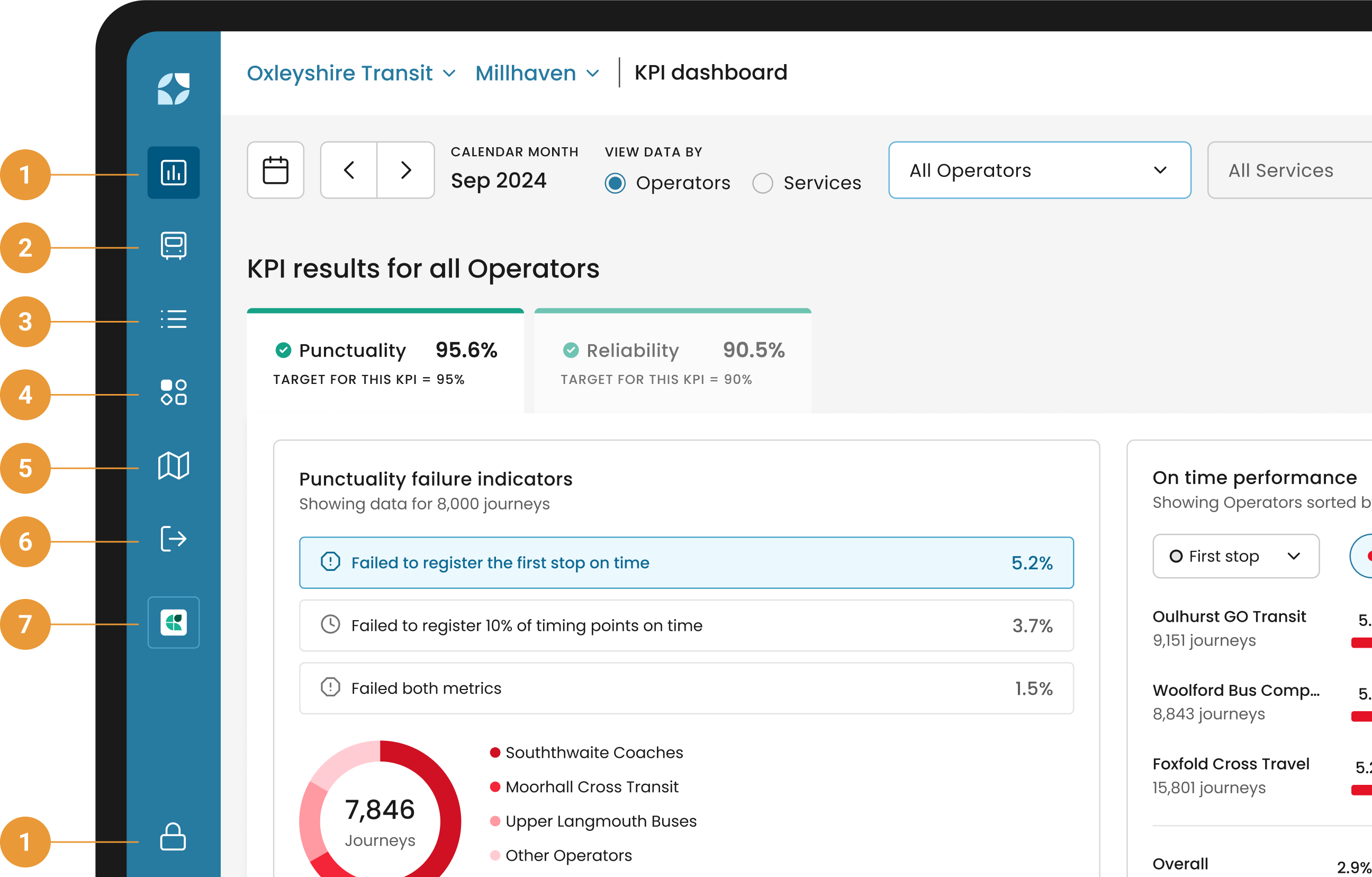Screen dimensions: 1372x877
Task: Open the KPI dashboard bar-chart sidebar icon
Action: (x=173, y=173)
